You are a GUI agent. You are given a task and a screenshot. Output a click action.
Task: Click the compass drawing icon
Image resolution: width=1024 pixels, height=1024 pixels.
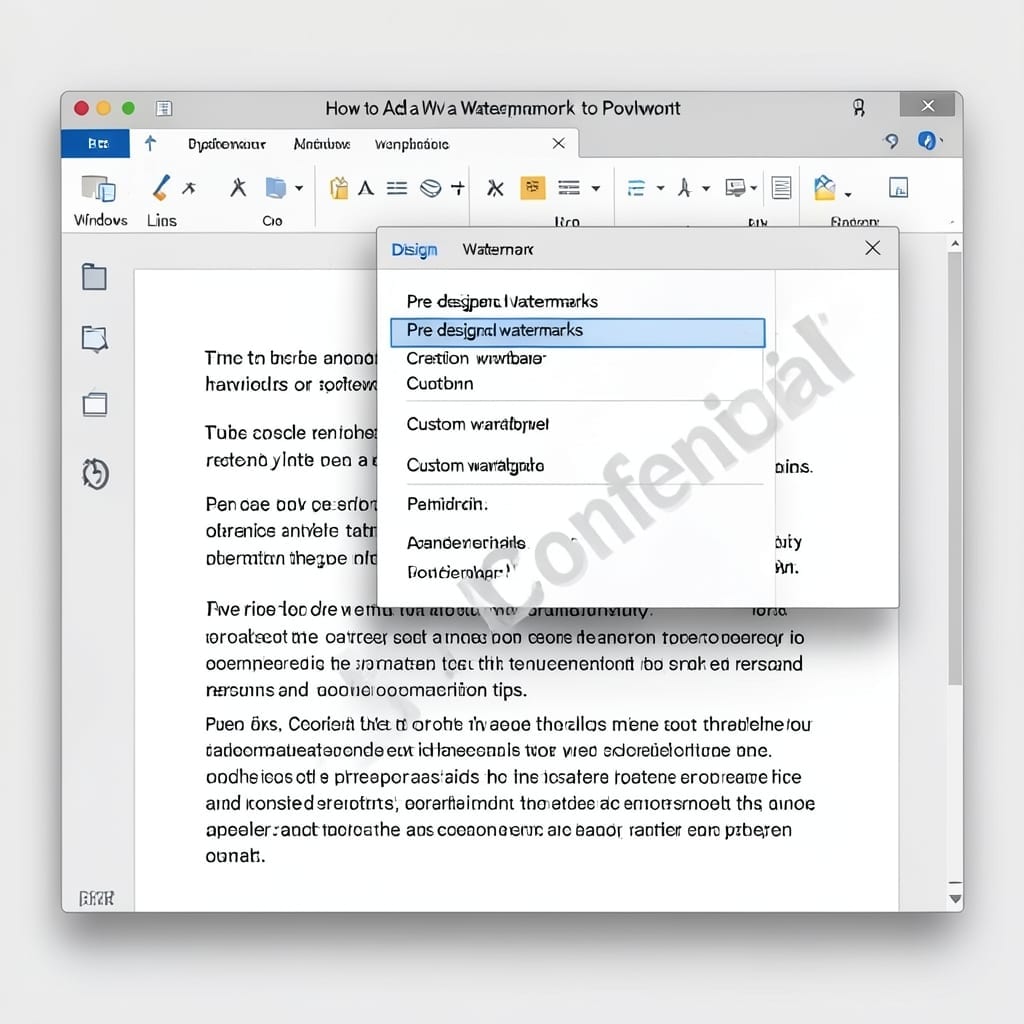click(684, 188)
